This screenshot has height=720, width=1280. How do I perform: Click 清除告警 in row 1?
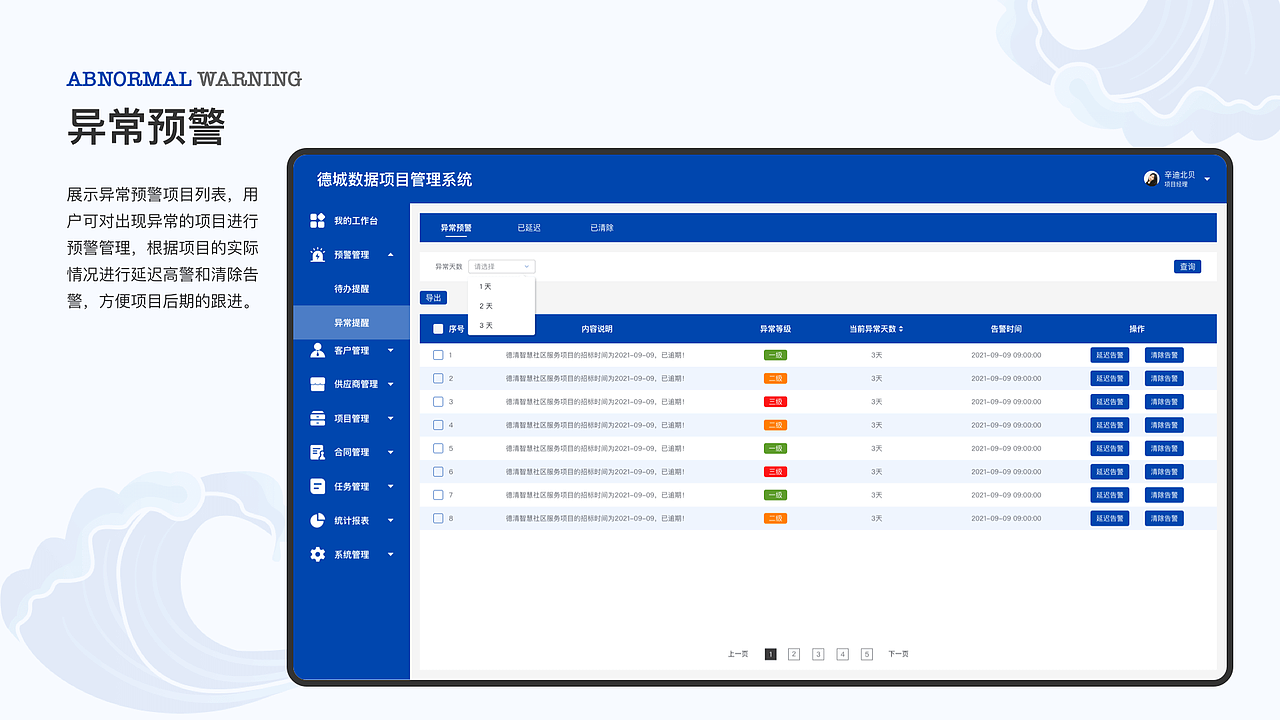[1164, 355]
